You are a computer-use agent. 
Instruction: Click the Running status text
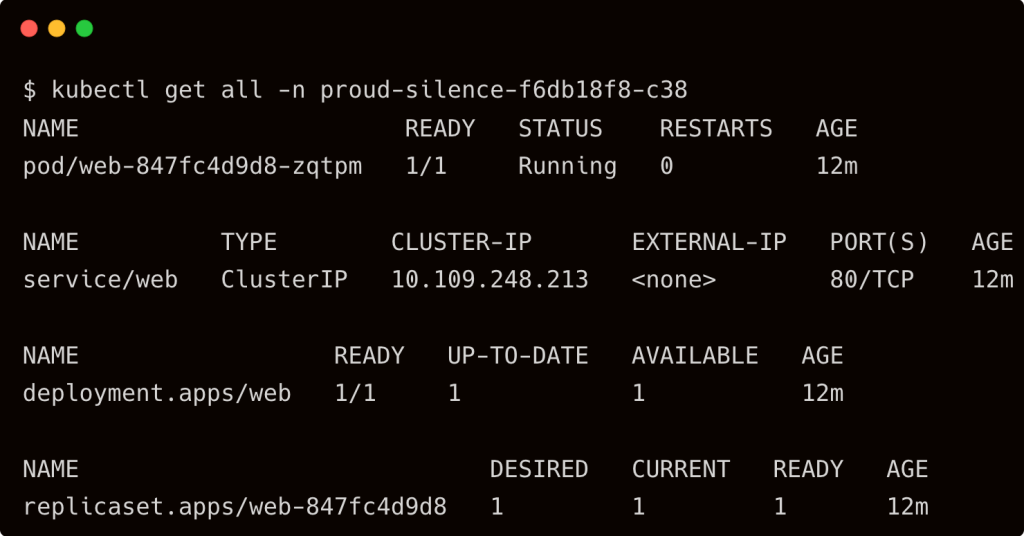[568, 166]
